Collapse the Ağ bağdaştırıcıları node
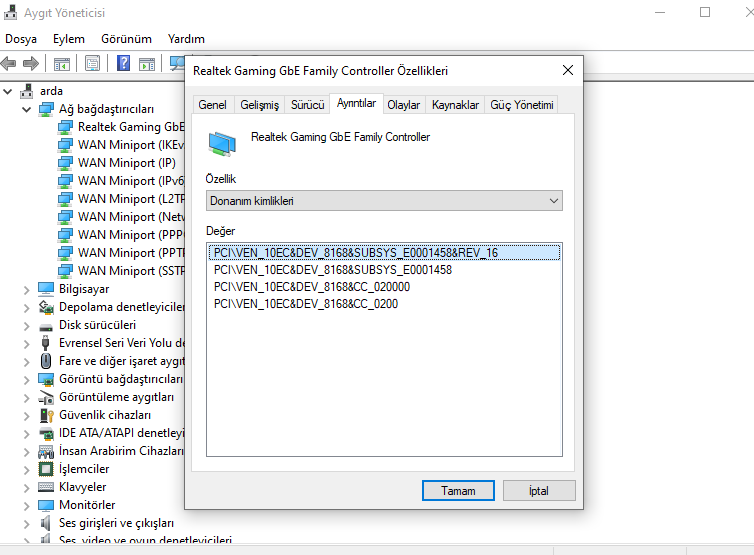This screenshot has width=754, height=555. coord(26,109)
